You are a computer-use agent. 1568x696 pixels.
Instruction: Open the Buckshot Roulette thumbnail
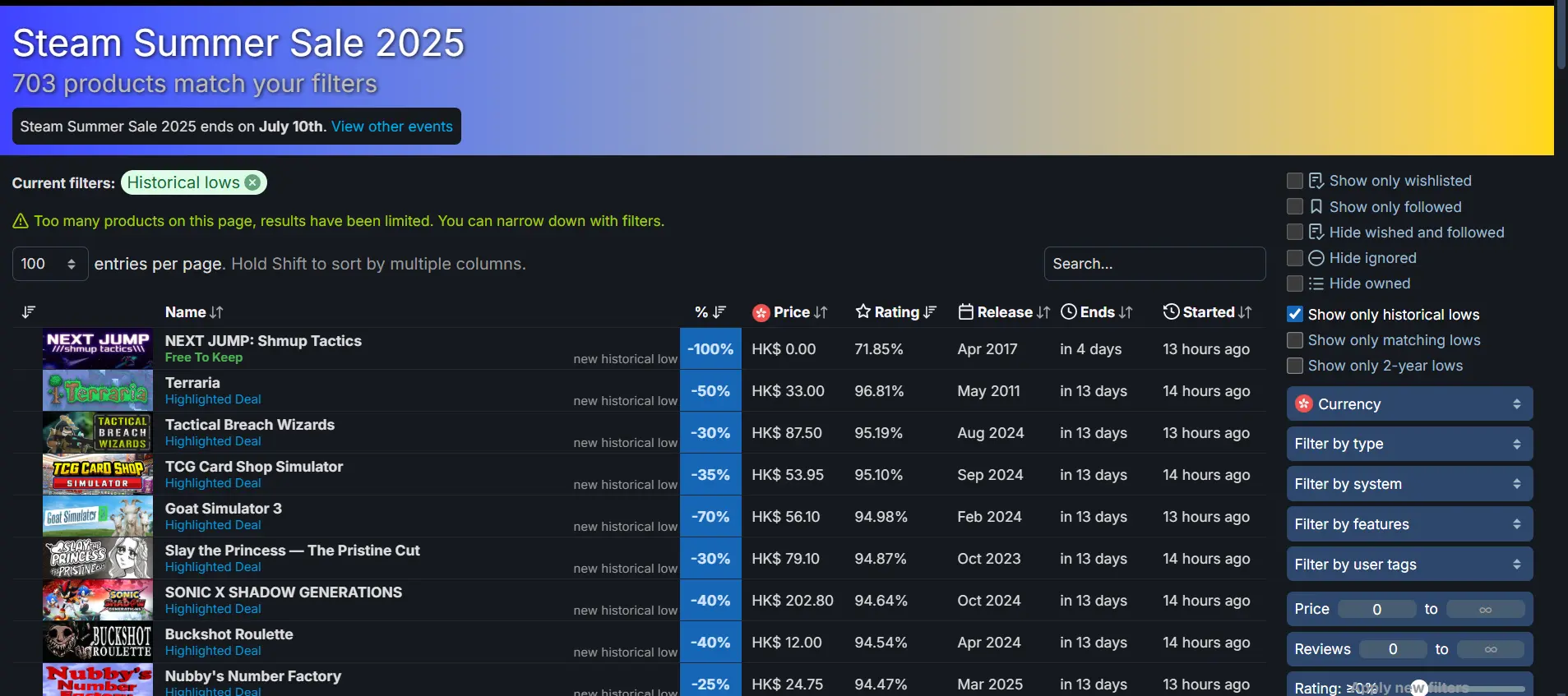98,642
